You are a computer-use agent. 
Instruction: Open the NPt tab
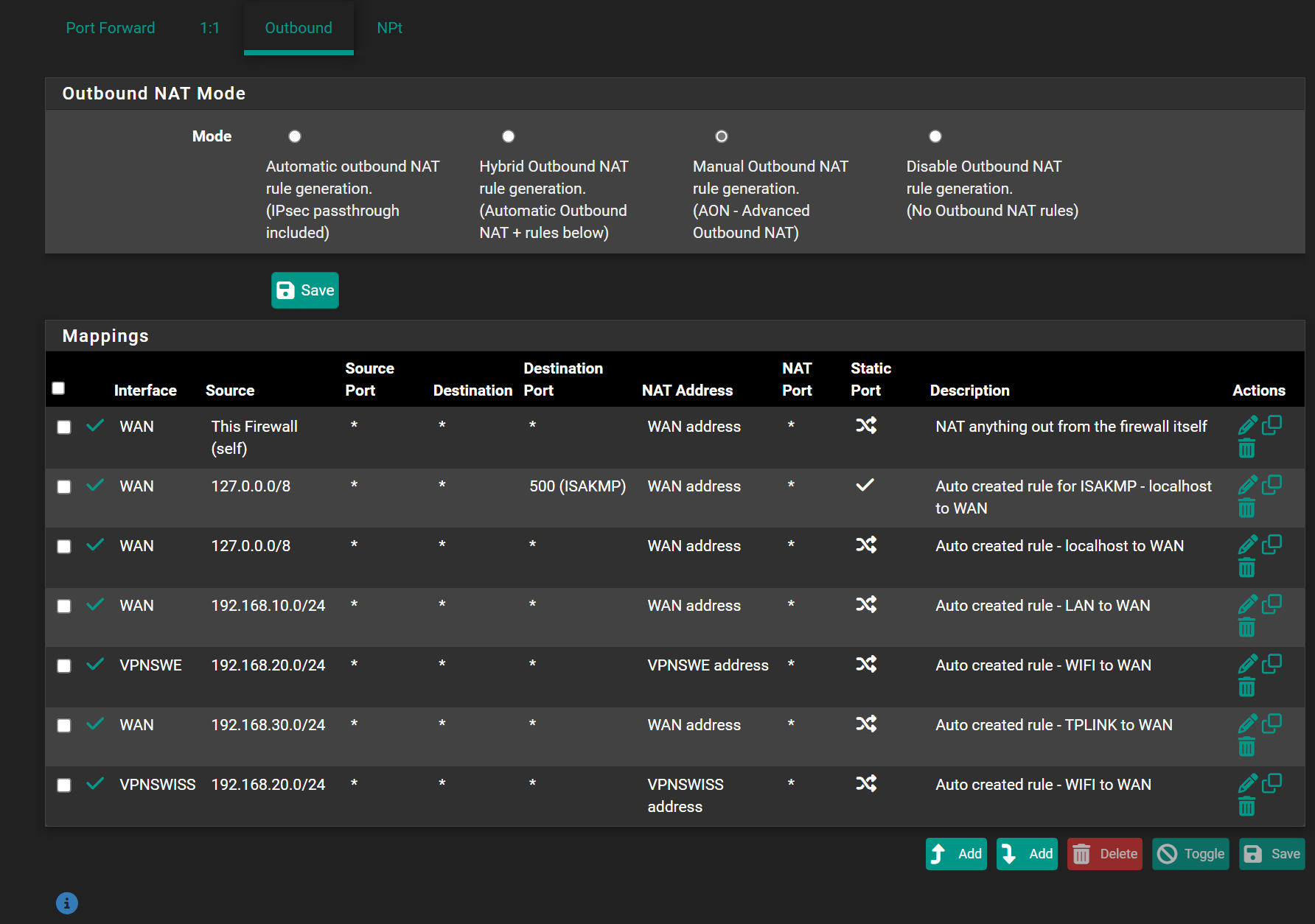(x=390, y=28)
